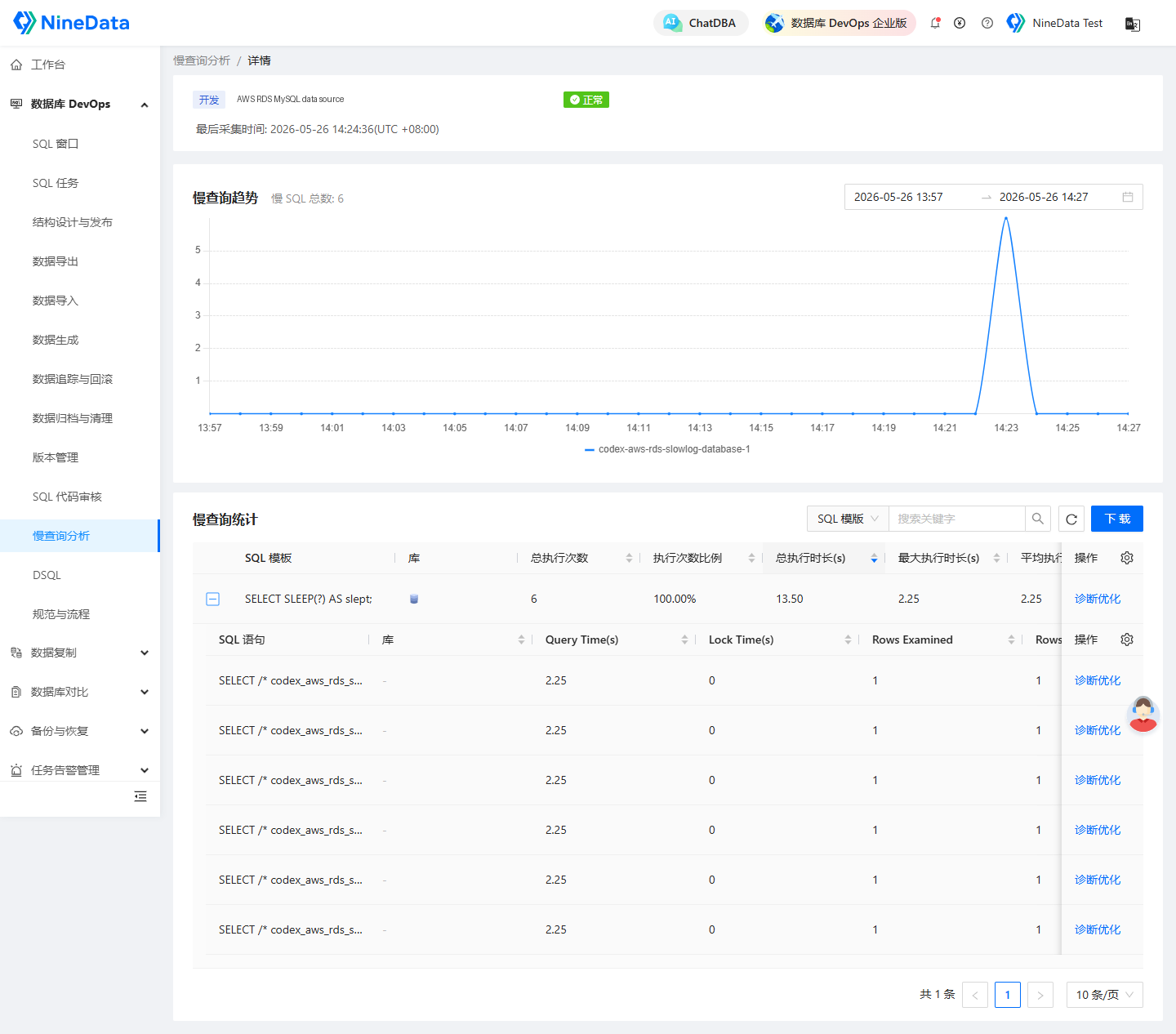This screenshot has width=1176, height=1034.
Task: Toggle the codex-aws-rds-slowlog-database-1 chart legend
Action: [667, 449]
